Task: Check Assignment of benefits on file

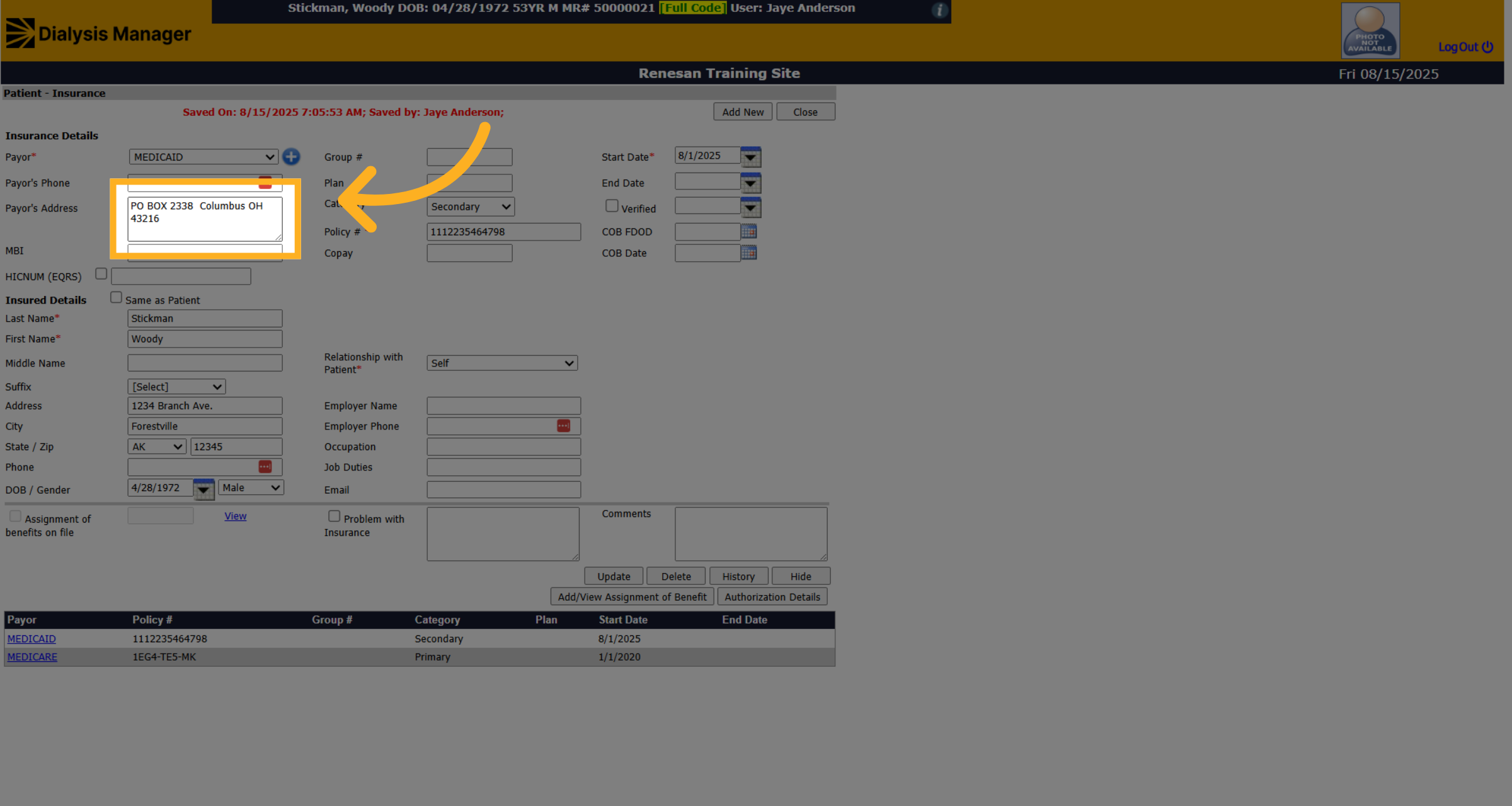Action: (x=15, y=516)
